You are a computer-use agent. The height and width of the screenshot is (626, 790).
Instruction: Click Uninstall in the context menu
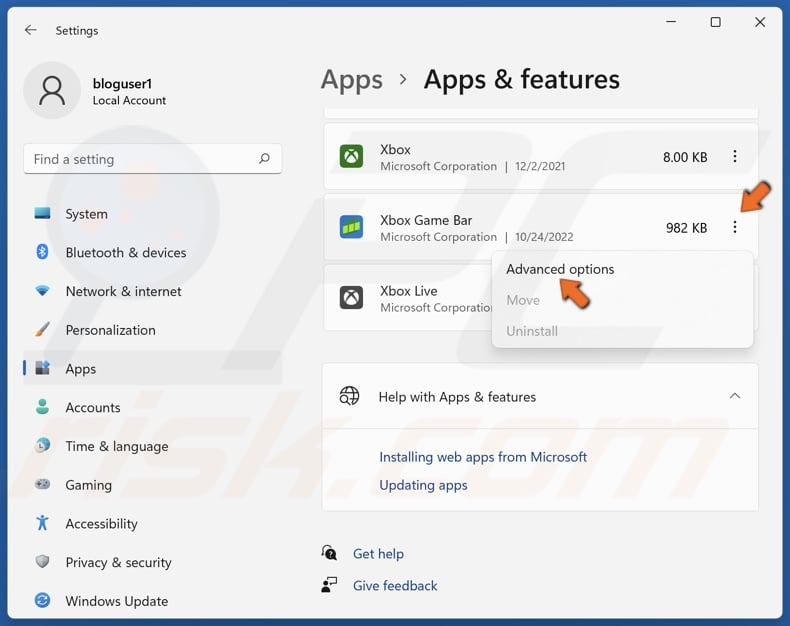532,331
